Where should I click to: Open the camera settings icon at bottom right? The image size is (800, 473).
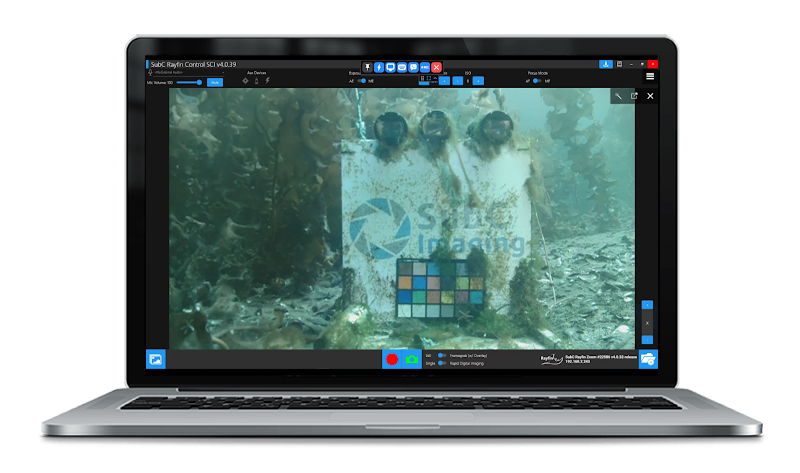click(648, 359)
